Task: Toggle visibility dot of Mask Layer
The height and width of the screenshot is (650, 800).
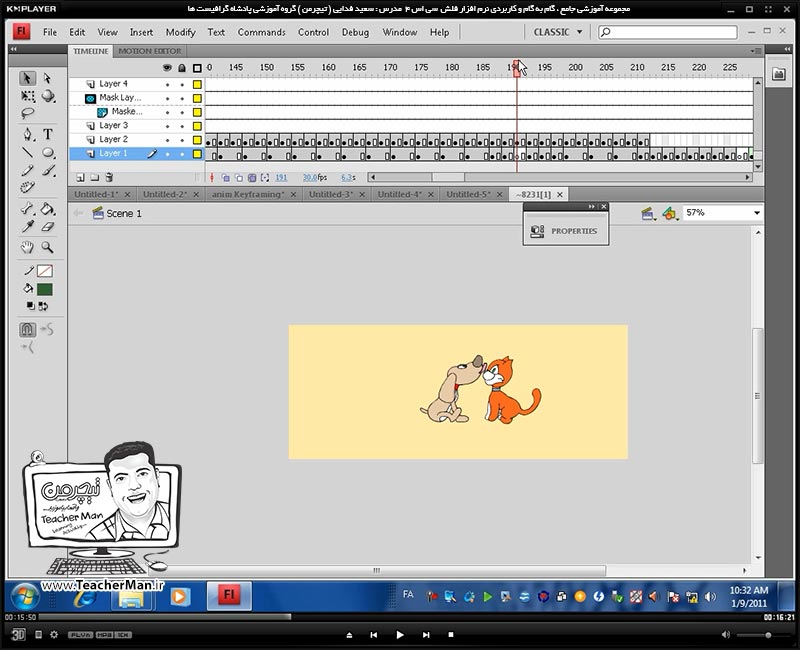Action: tap(167, 98)
